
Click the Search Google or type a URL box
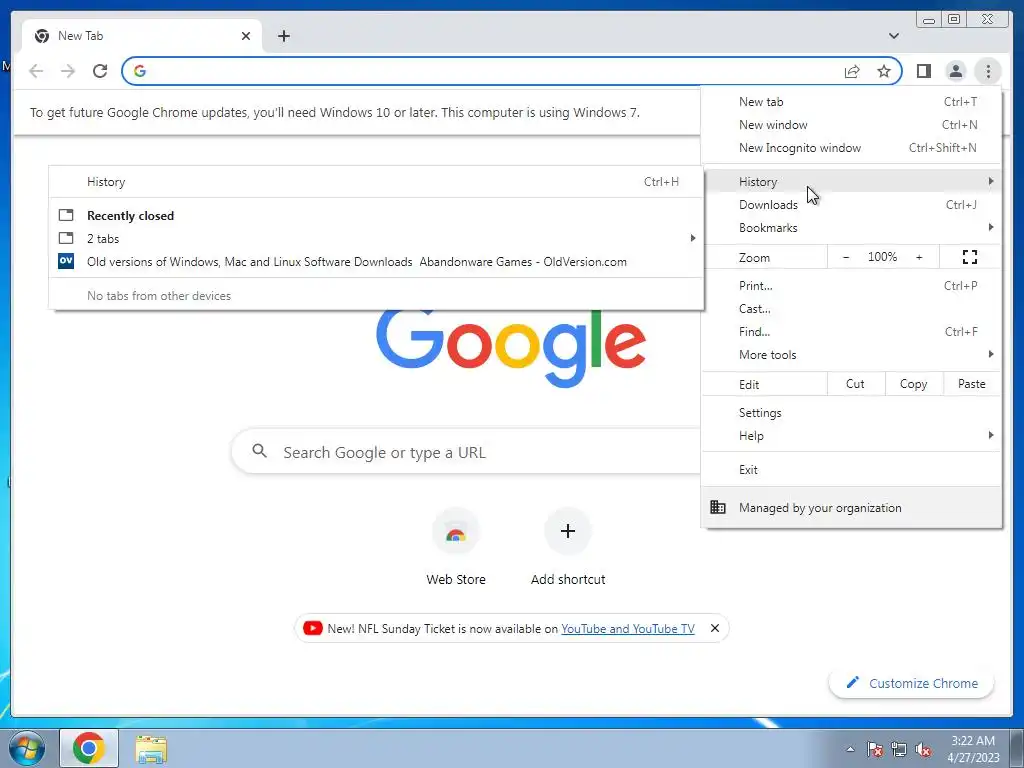(466, 452)
